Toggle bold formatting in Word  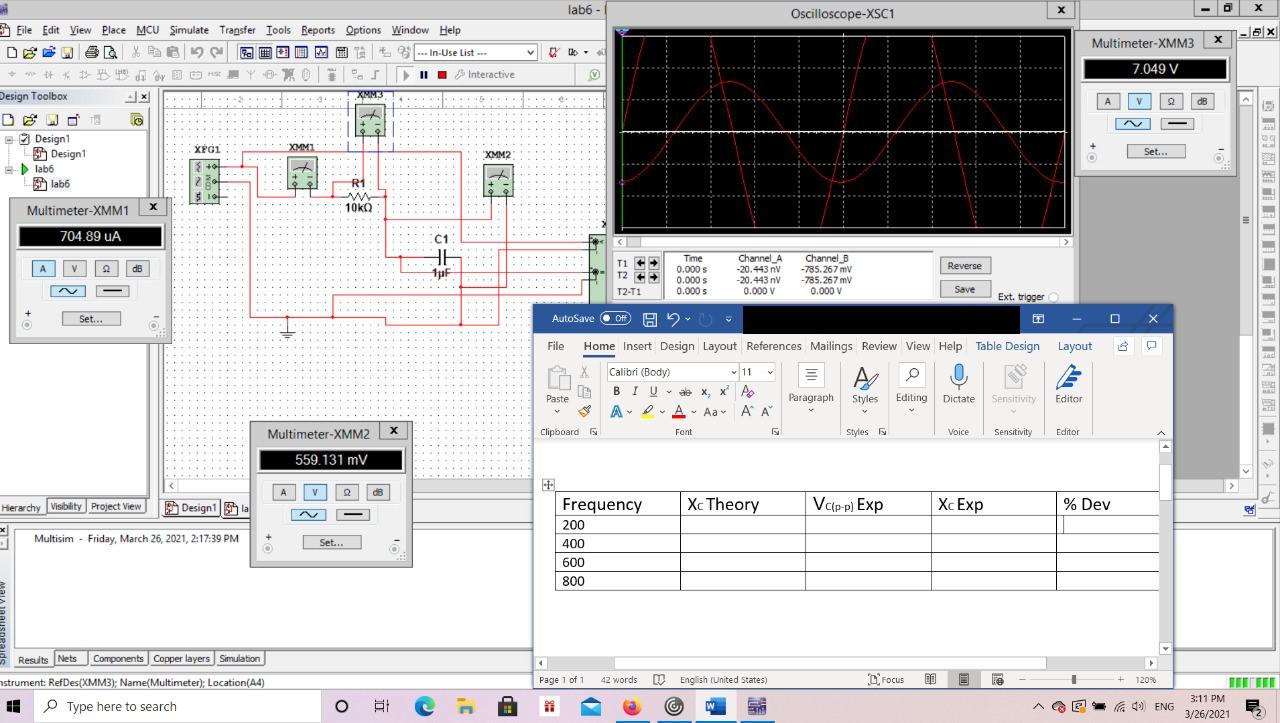(616, 391)
